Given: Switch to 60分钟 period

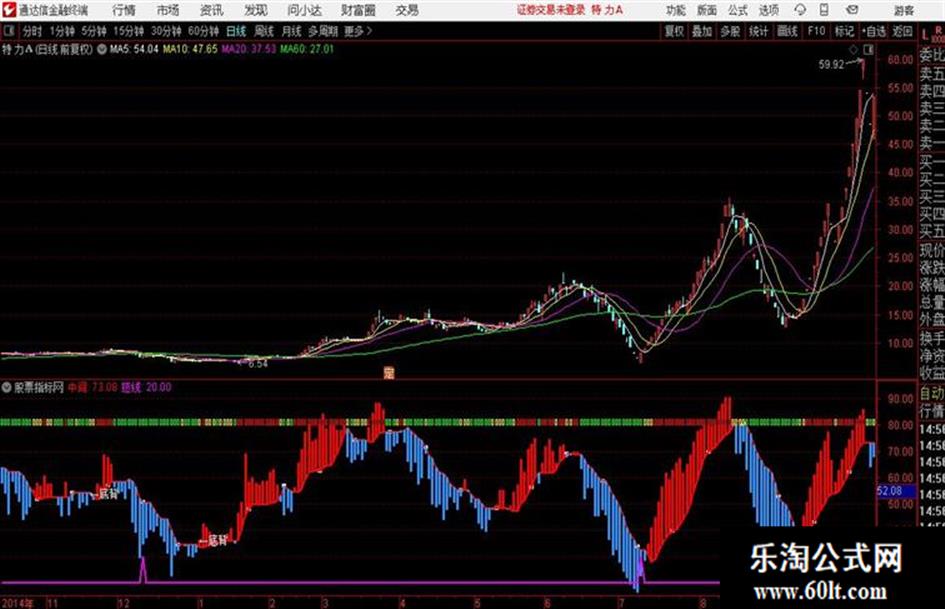Looking at the screenshot, I should tap(203, 31).
